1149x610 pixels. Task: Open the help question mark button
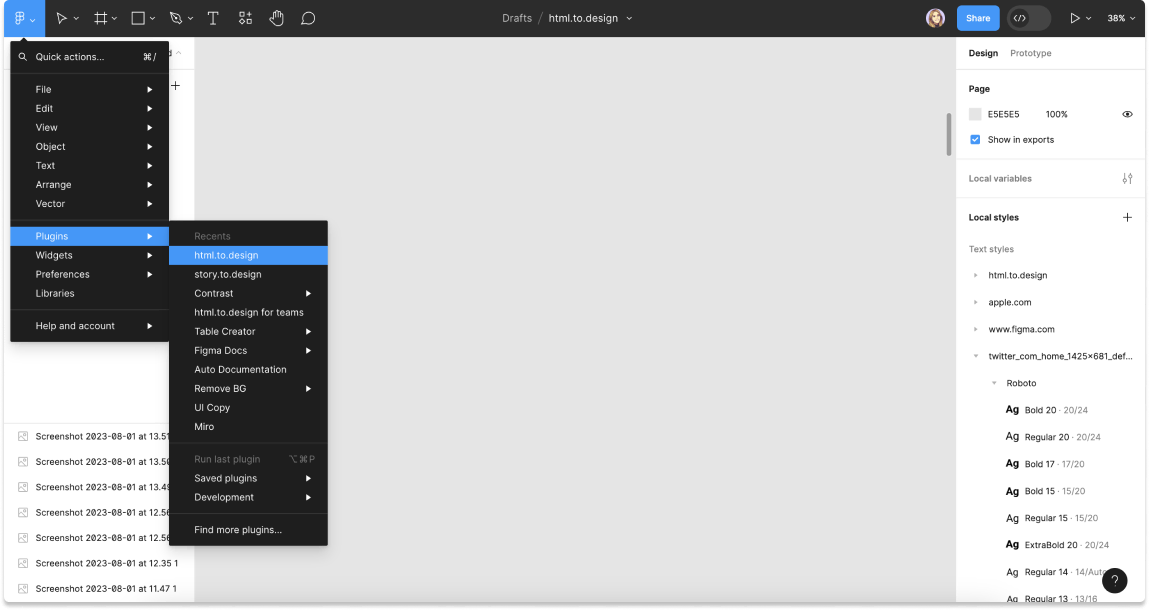click(1115, 581)
